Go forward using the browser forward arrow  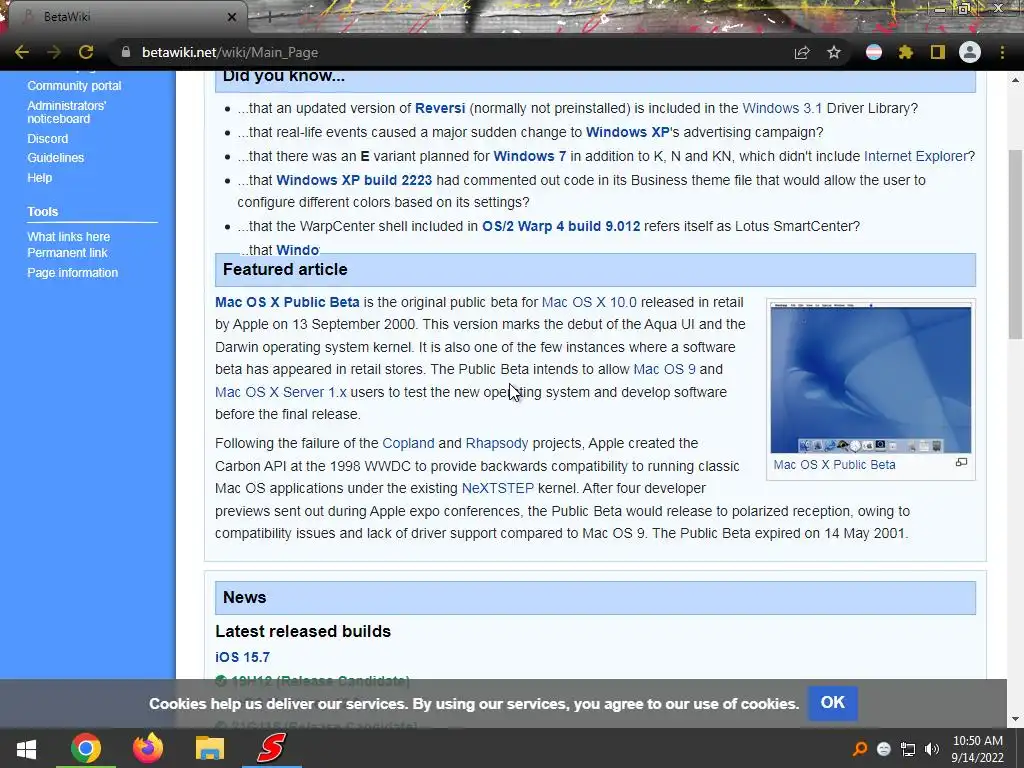pos(54,52)
